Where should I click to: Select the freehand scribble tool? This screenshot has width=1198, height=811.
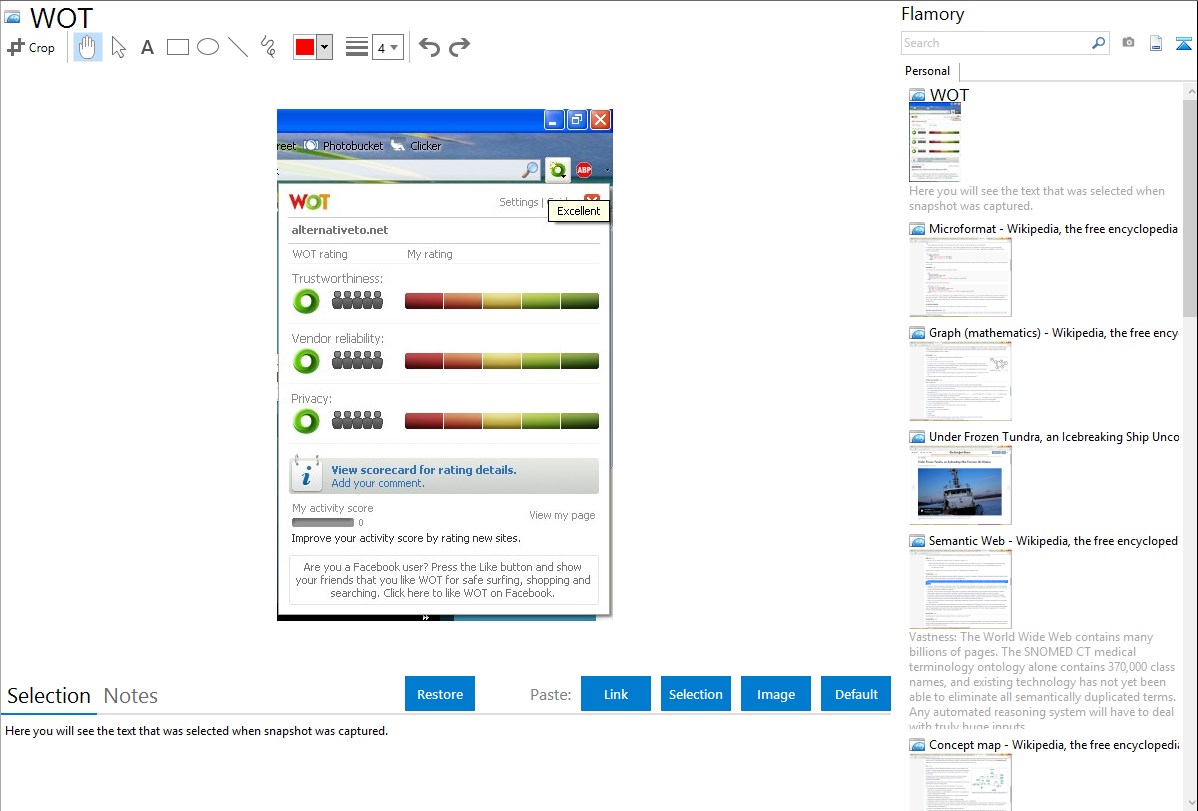coord(268,47)
